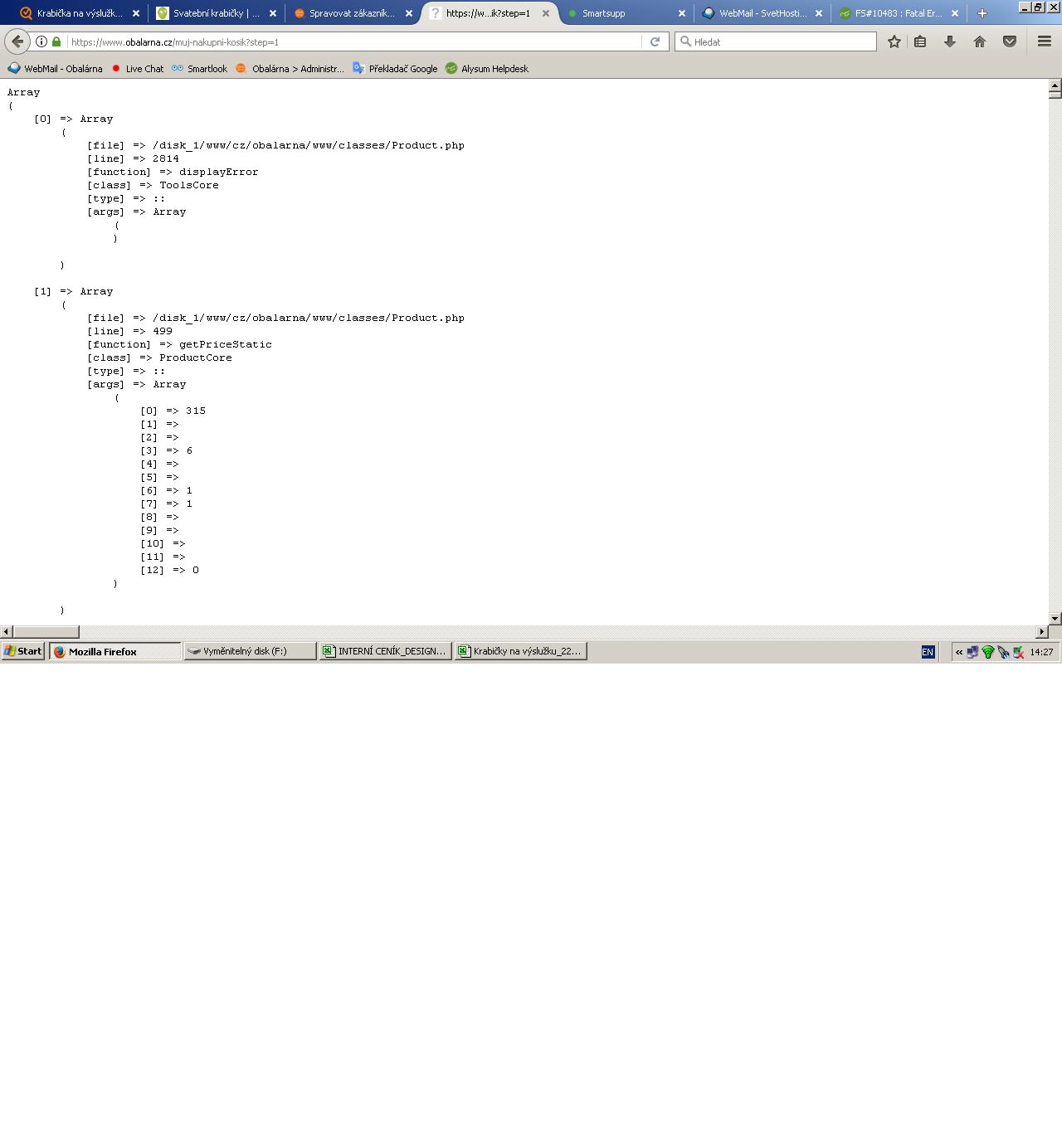Screen dimensions: 1062x1148
Task: Open 'Překladač Google' bookmark
Action: pos(395,69)
